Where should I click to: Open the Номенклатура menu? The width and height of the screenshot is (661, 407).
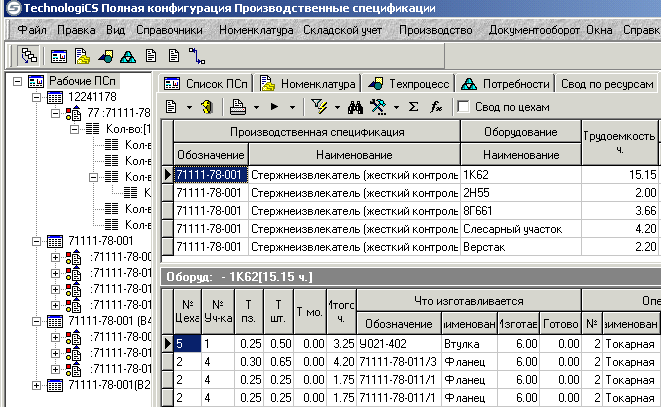pyautogui.click(x=256, y=30)
